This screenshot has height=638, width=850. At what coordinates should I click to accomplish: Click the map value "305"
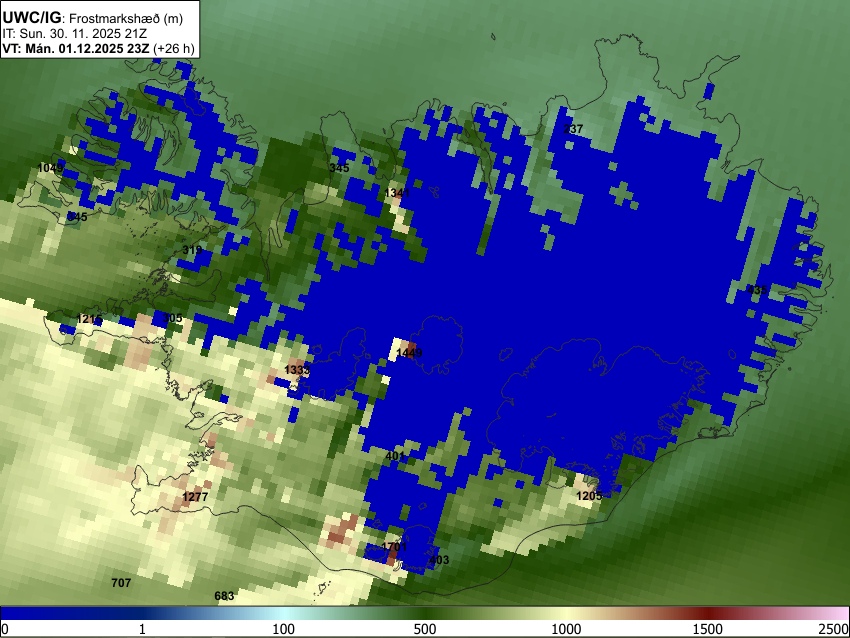click(x=172, y=318)
